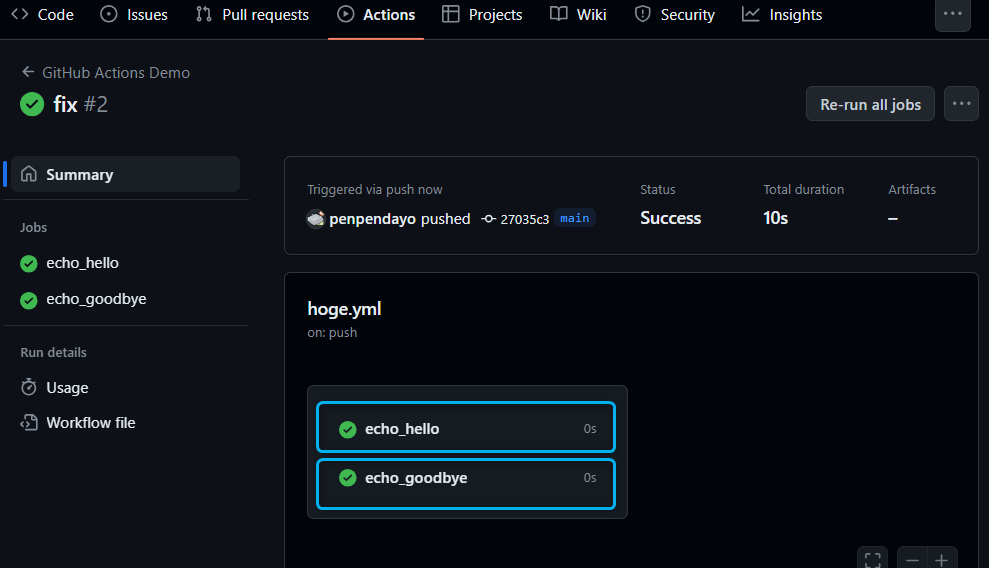The image size is (989, 568).
Task: Click the Success status text
Action: 670,218
